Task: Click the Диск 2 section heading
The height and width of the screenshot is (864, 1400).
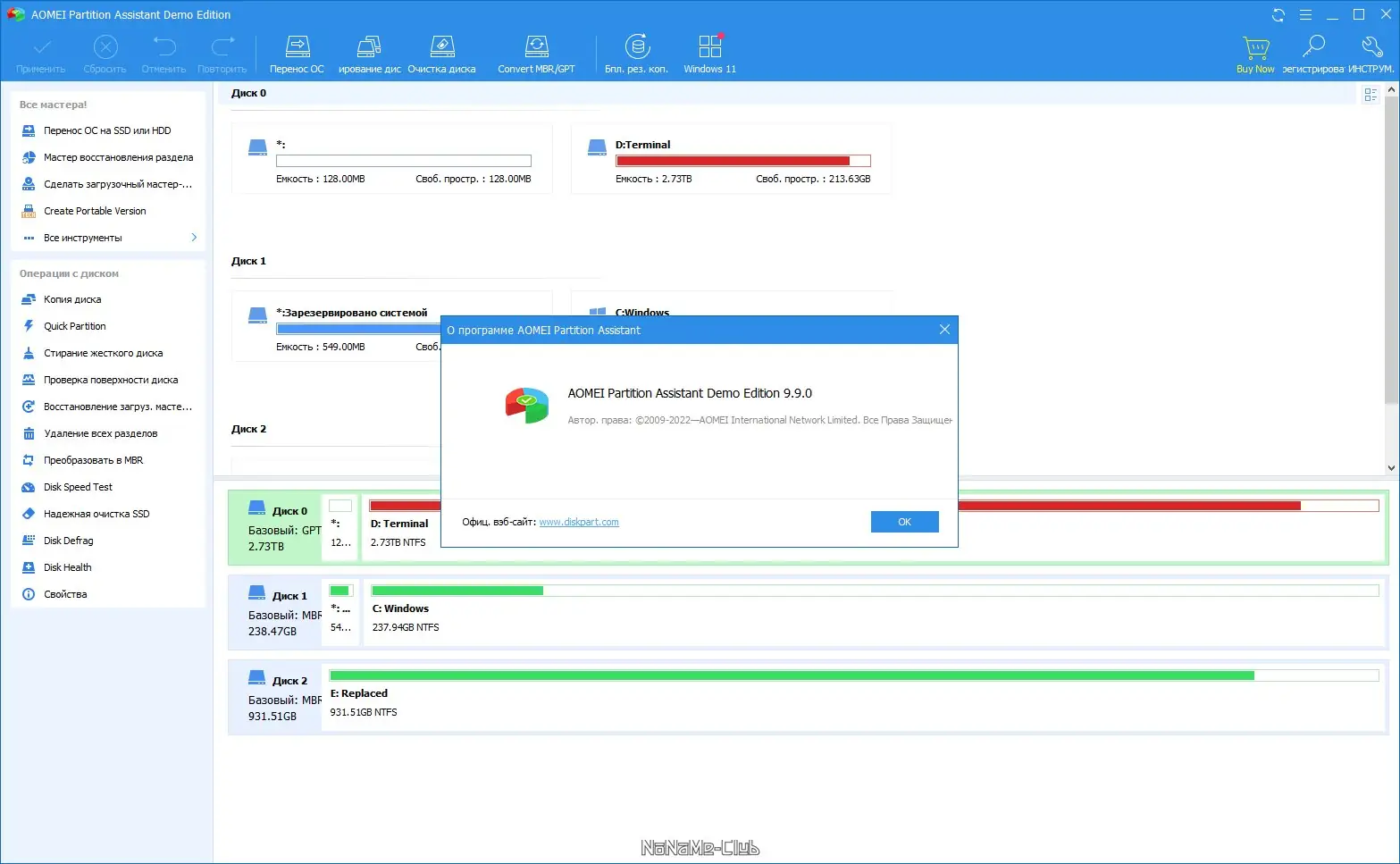Action: tap(248, 429)
